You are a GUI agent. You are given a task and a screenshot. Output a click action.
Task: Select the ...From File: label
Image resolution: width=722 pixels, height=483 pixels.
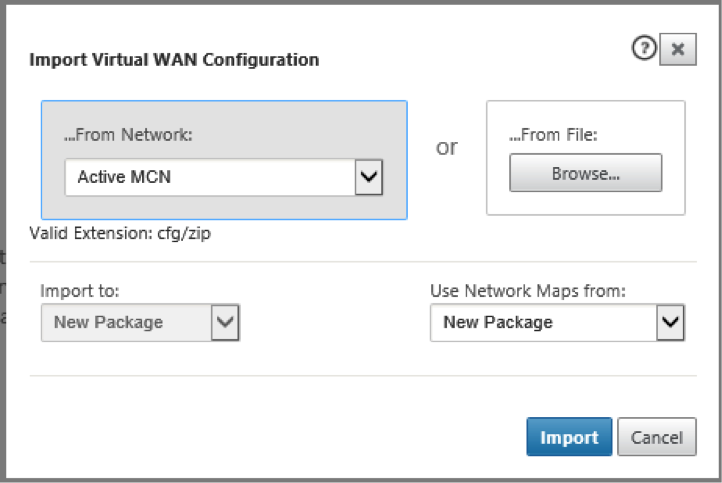[553, 135]
